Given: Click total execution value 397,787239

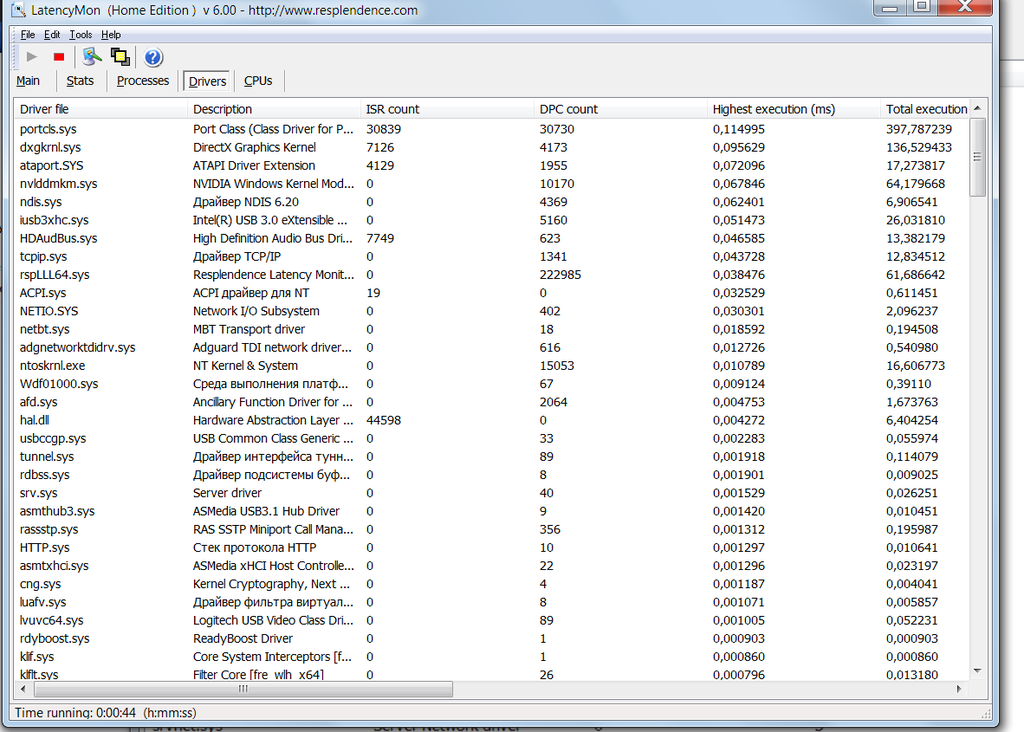Looking at the screenshot, I should click(x=919, y=129).
